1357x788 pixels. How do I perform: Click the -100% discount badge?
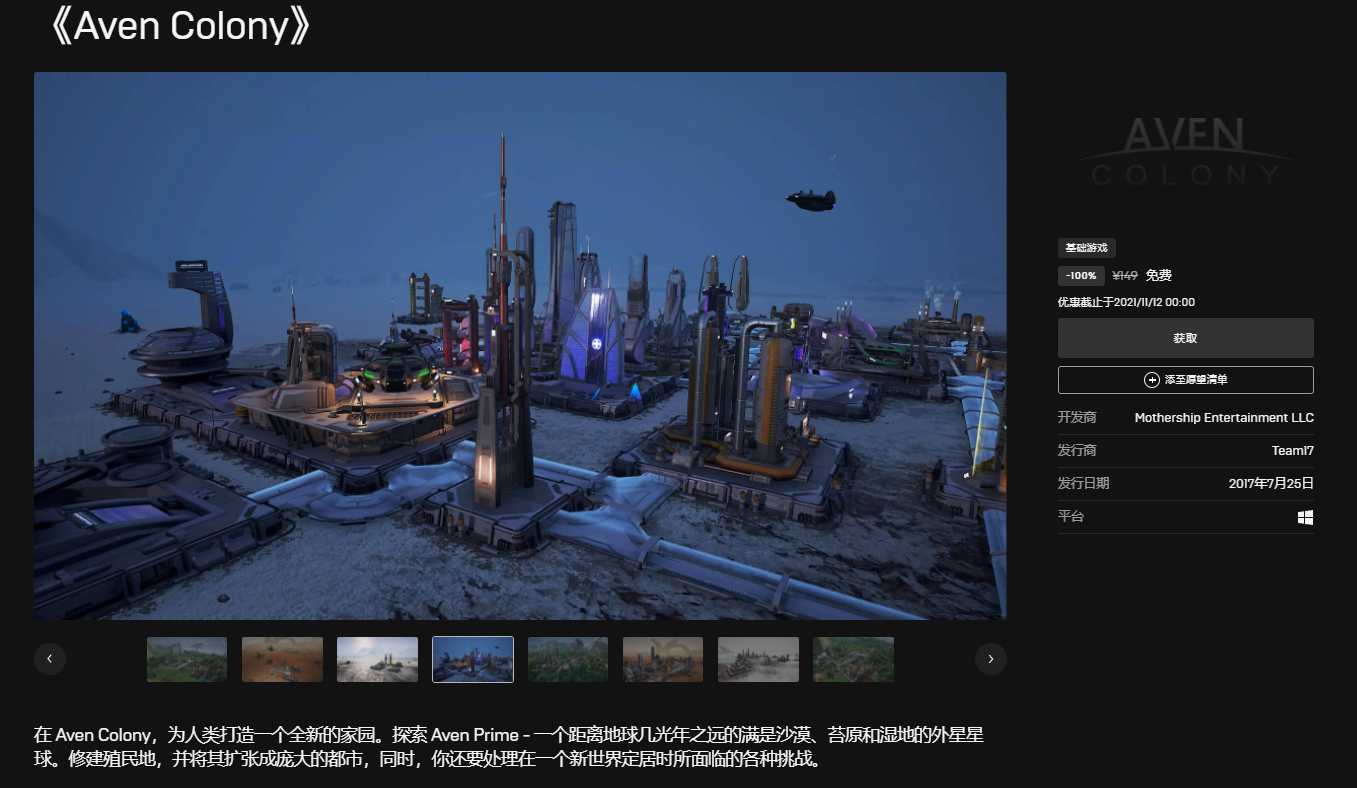(x=1081, y=275)
